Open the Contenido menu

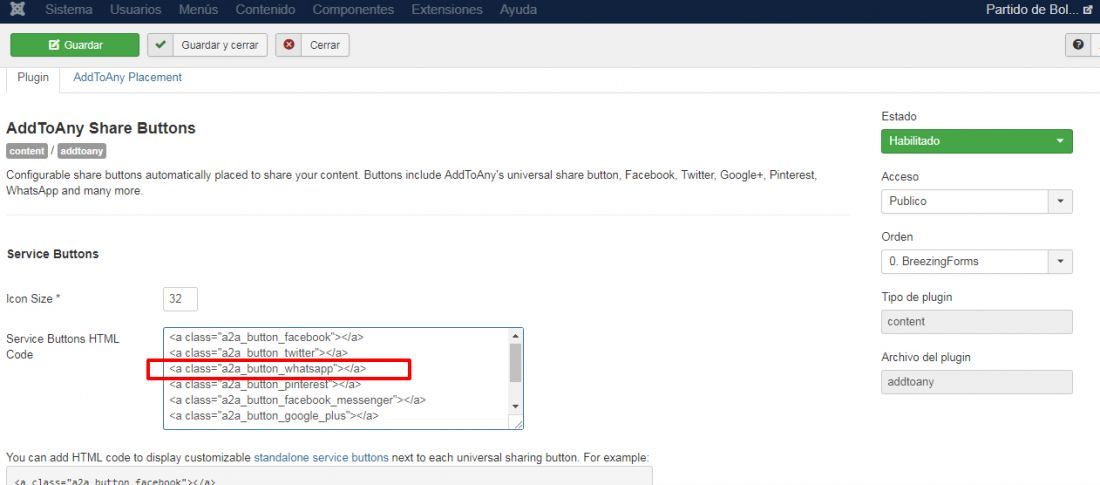265,10
